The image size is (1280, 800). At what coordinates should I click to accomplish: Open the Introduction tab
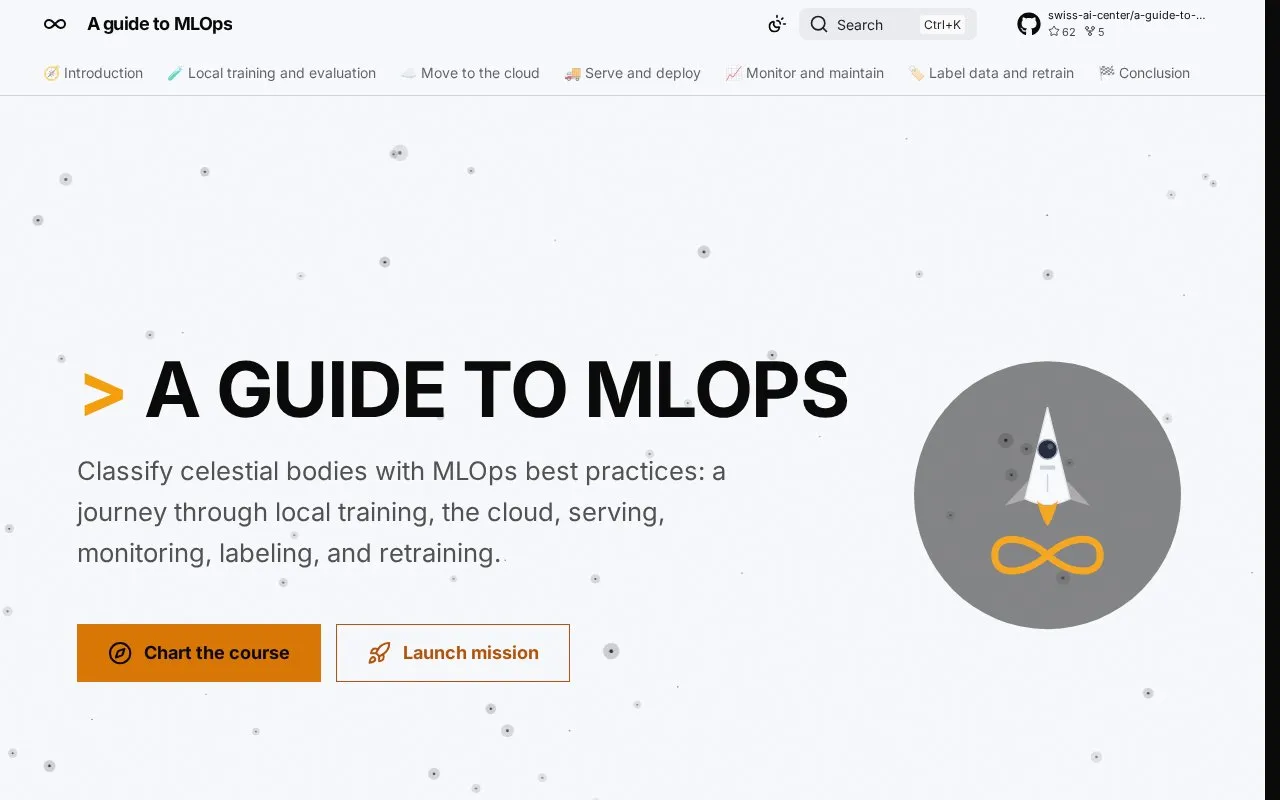pos(93,73)
